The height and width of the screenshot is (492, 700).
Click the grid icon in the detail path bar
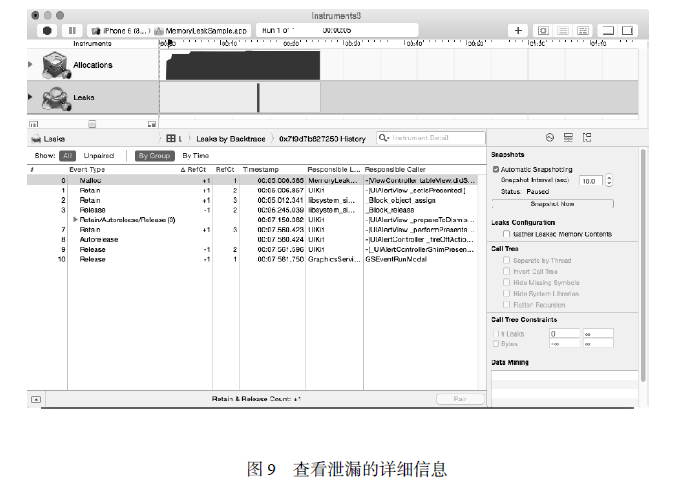(171, 138)
